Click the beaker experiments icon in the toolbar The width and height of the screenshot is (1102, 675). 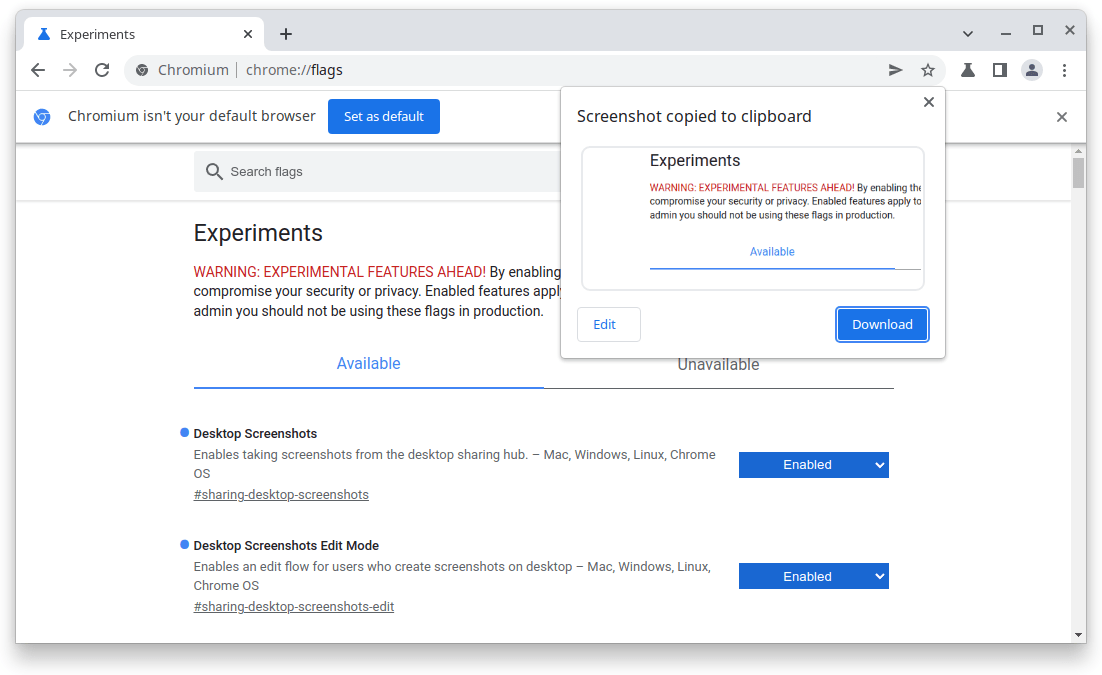pyautogui.click(x=966, y=70)
